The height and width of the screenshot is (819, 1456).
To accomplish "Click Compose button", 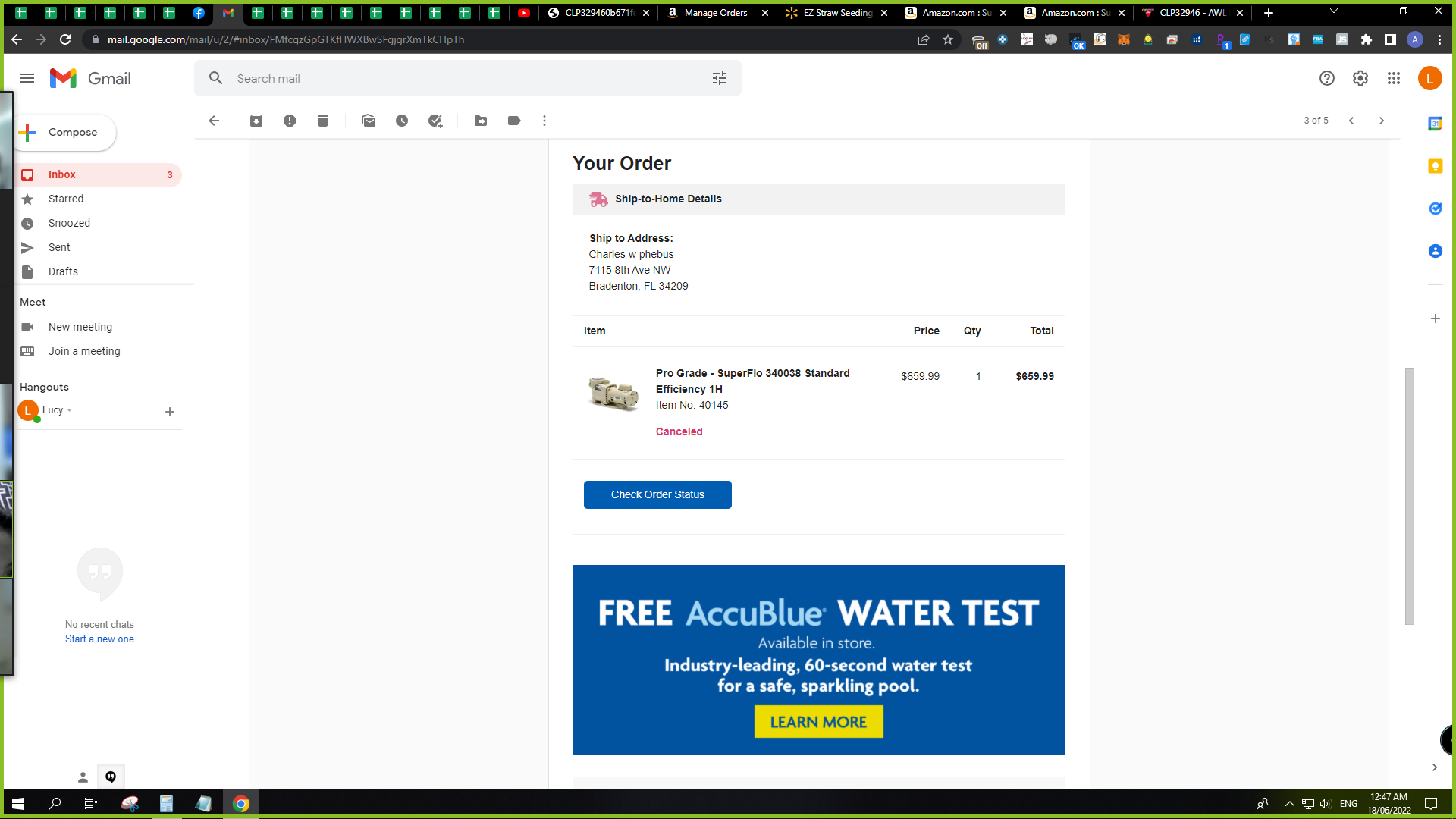I will tap(67, 133).
